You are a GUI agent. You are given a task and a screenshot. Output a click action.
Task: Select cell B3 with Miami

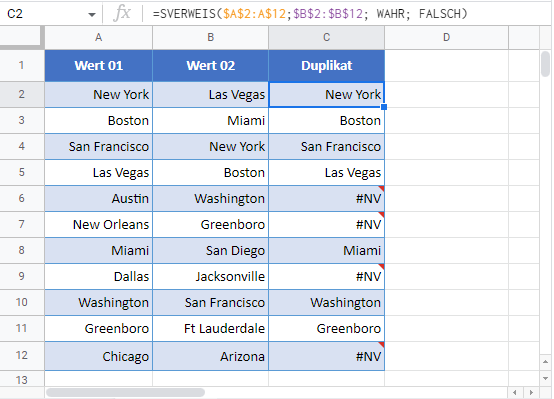pos(211,121)
